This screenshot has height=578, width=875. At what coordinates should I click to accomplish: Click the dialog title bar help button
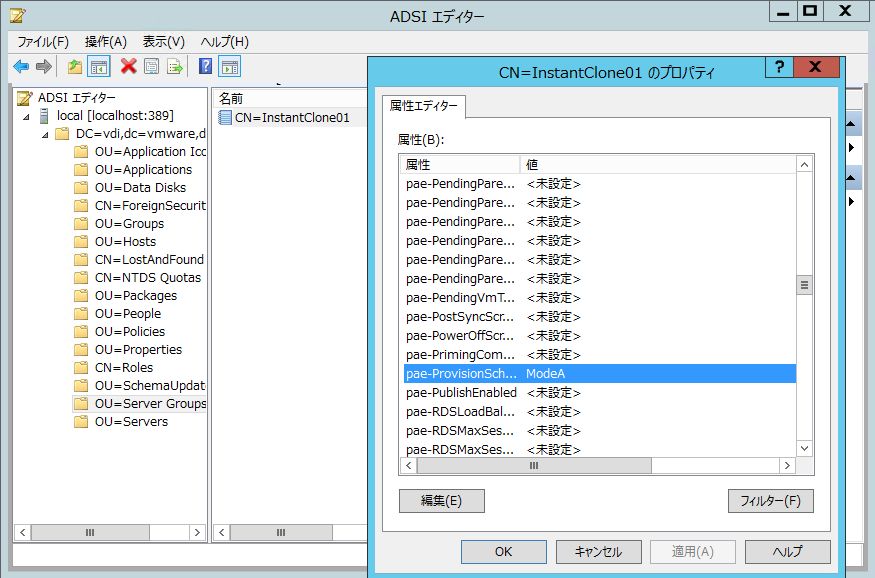tap(779, 68)
